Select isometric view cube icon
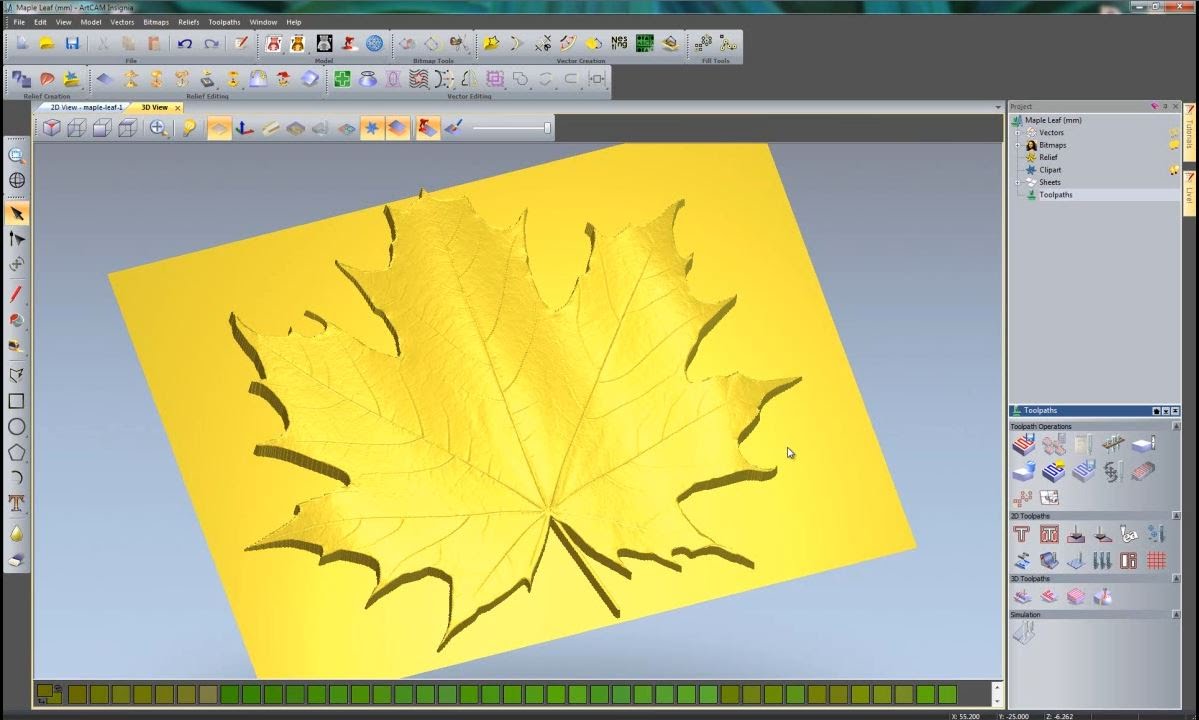The width and height of the screenshot is (1199, 720). 51,128
